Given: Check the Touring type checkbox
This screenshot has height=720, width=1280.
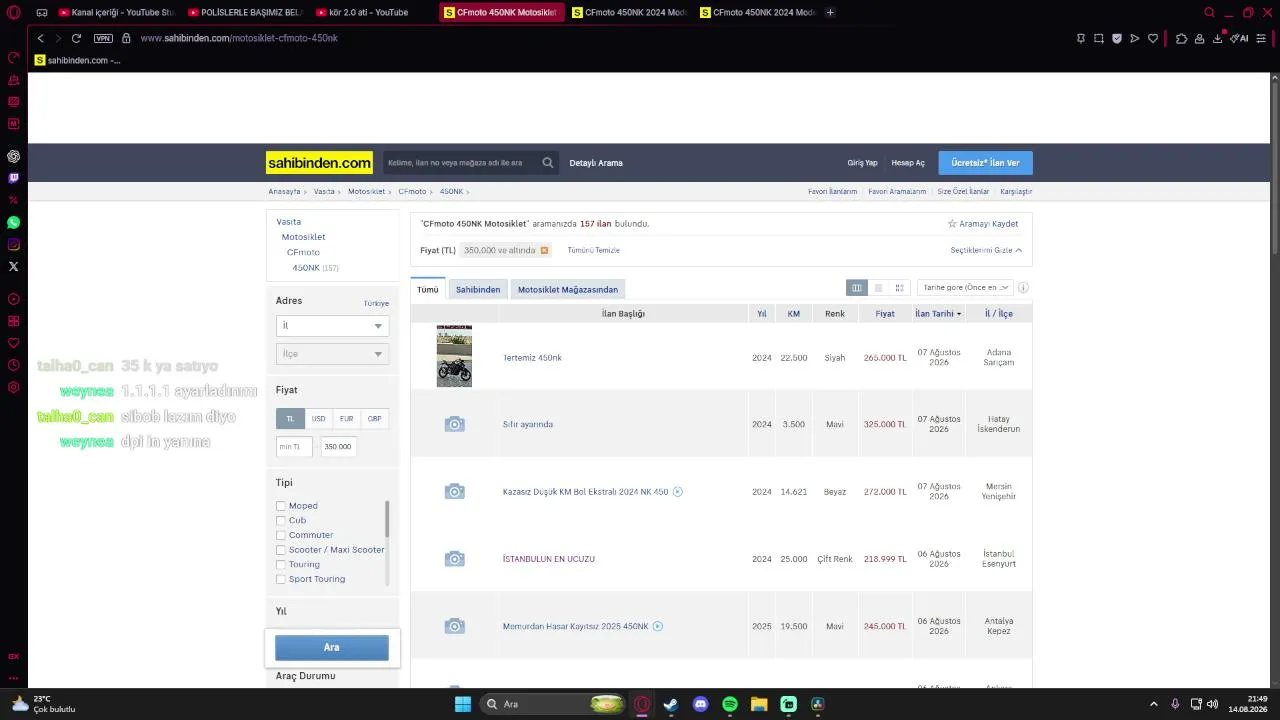Looking at the screenshot, I should pyautogui.click(x=281, y=565).
